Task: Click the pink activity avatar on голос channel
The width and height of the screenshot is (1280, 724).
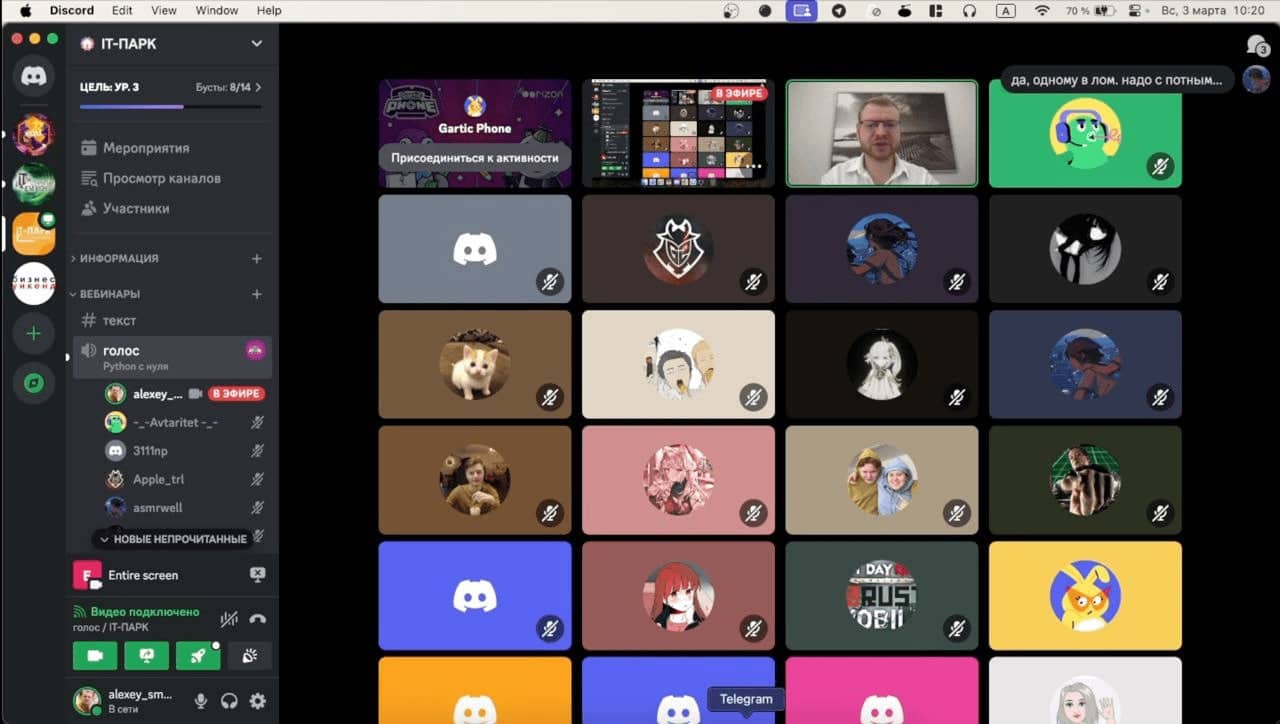Action: click(x=255, y=350)
